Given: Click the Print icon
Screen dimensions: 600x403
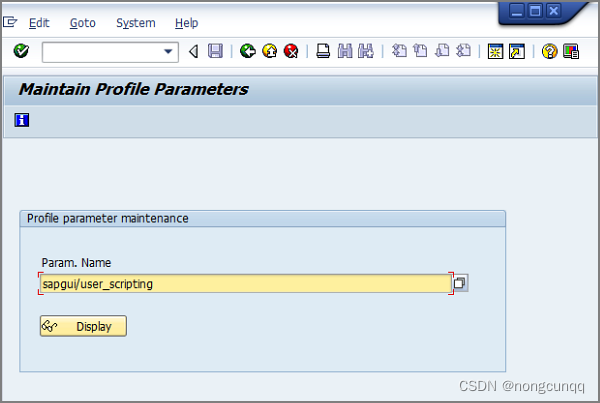Looking at the screenshot, I should point(323,51).
